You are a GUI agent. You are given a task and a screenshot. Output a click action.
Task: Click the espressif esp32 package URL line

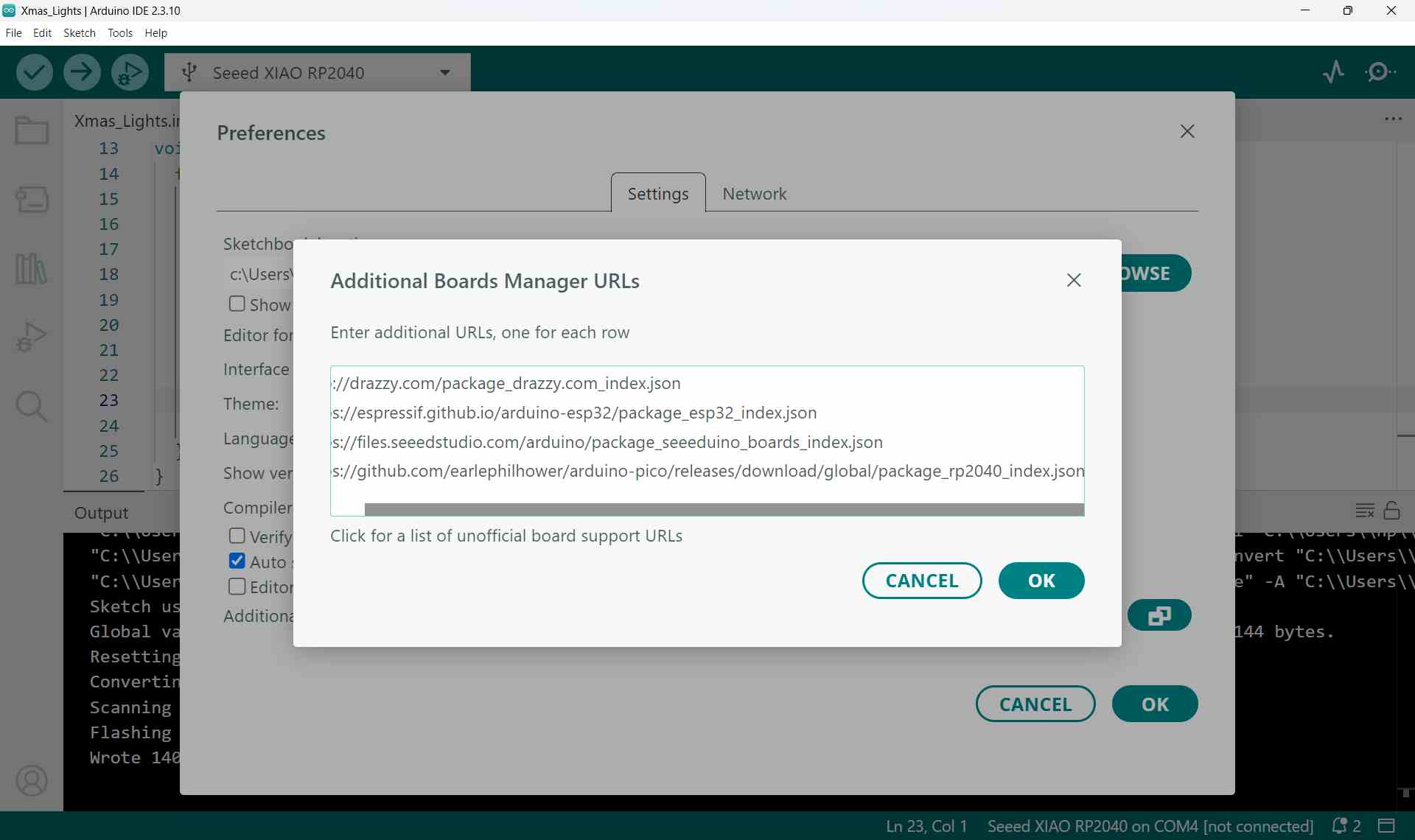pyautogui.click(x=574, y=413)
